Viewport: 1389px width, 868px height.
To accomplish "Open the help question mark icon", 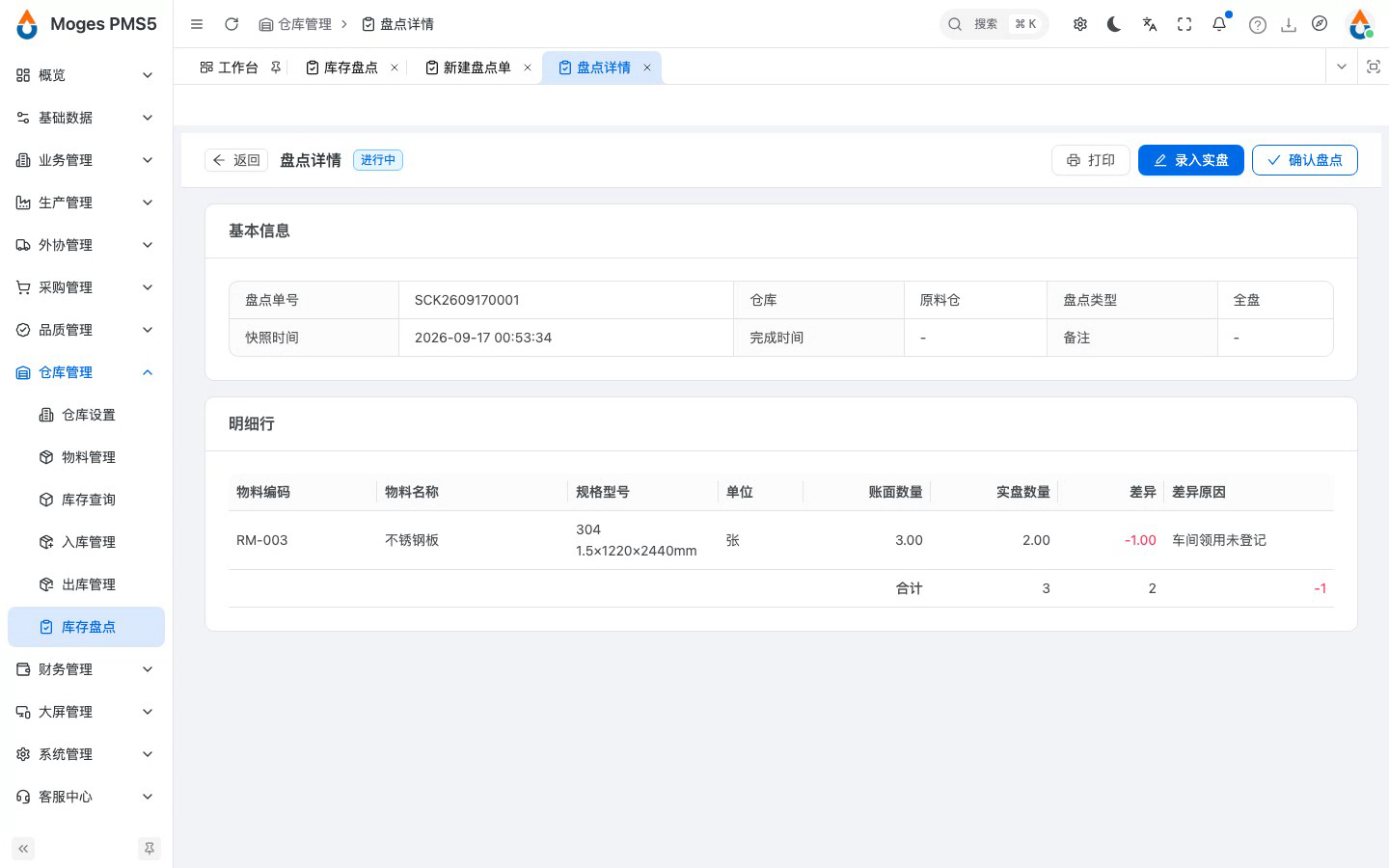I will pos(1258,25).
